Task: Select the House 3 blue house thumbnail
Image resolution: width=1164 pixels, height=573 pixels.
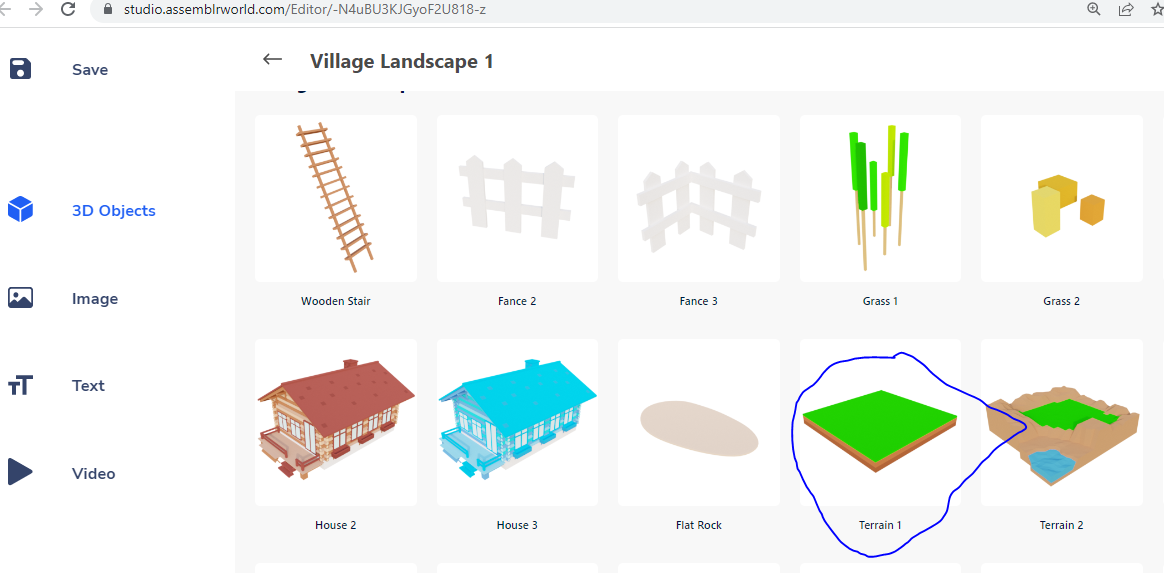Action: point(517,422)
